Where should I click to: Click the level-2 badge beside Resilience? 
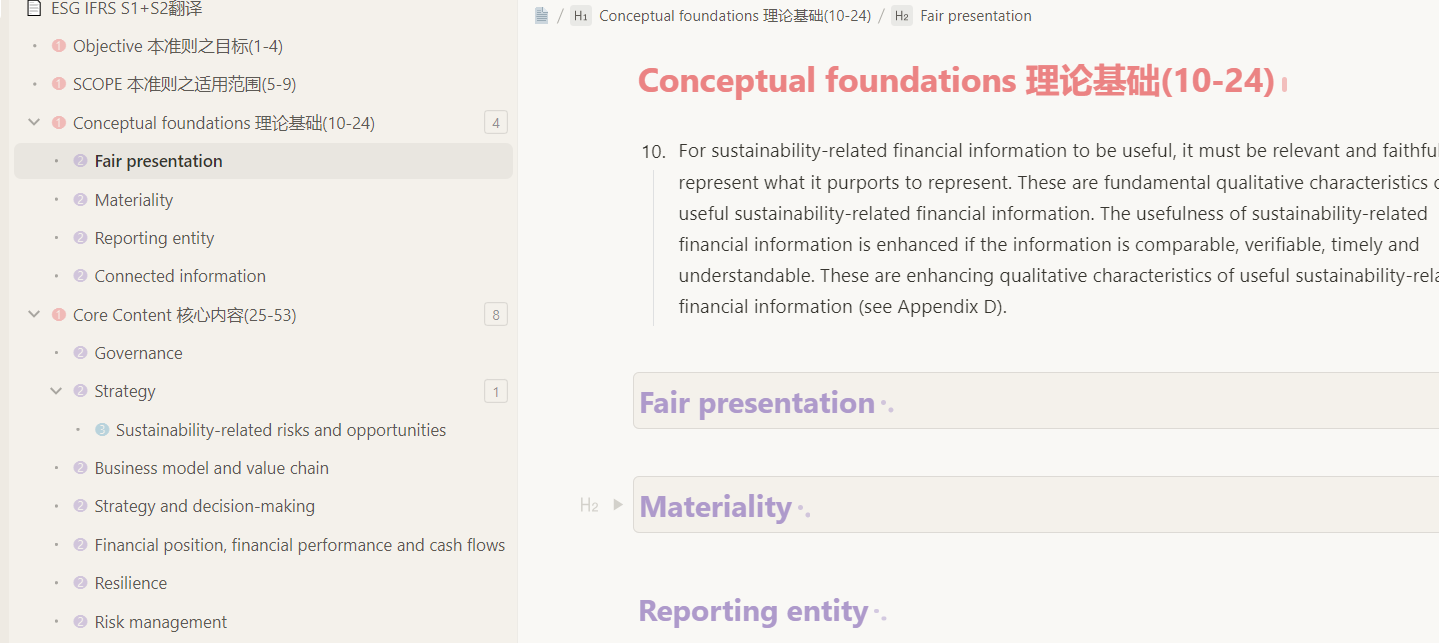[80, 583]
